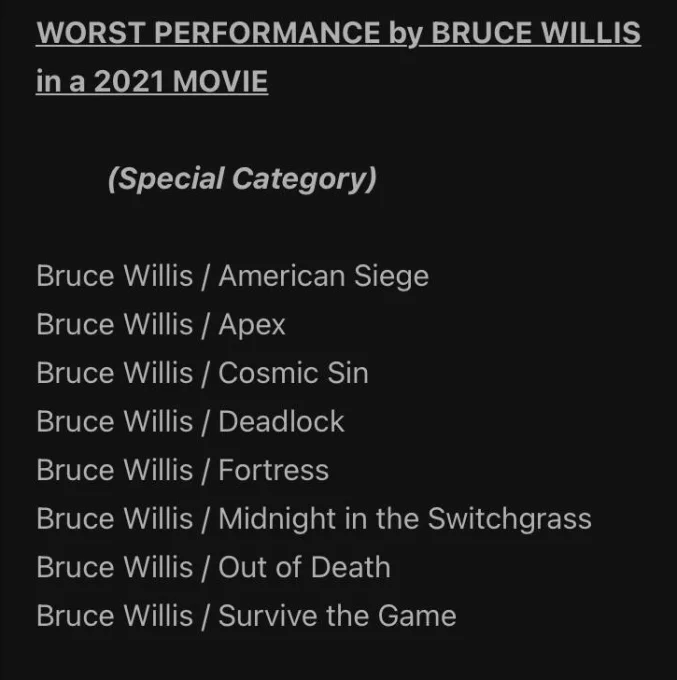Choose the Fortress nominee line
This screenshot has width=677, height=680.
pos(183,470)
